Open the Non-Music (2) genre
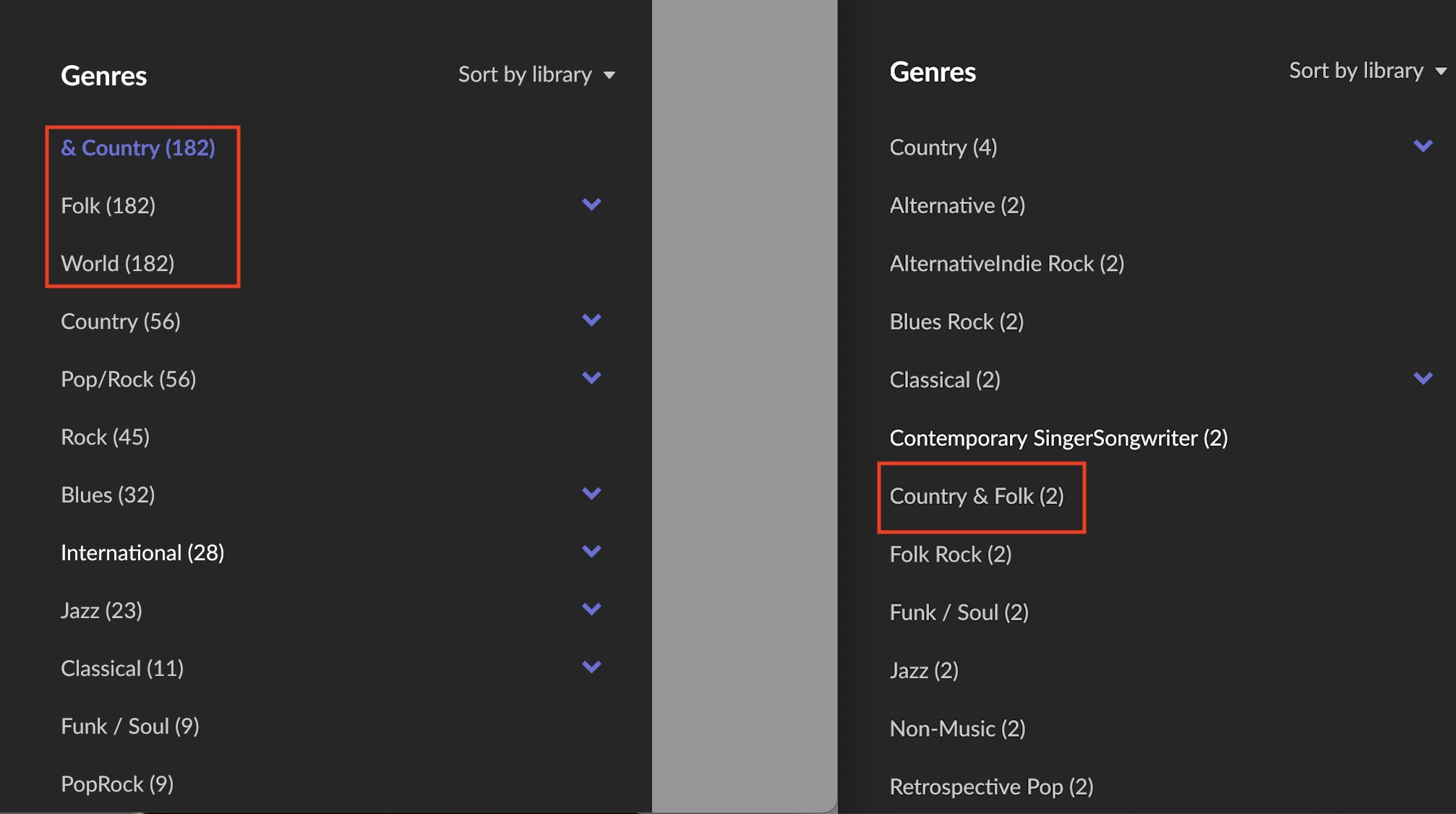Screen dimensions: 1456x814 point(958,729)
